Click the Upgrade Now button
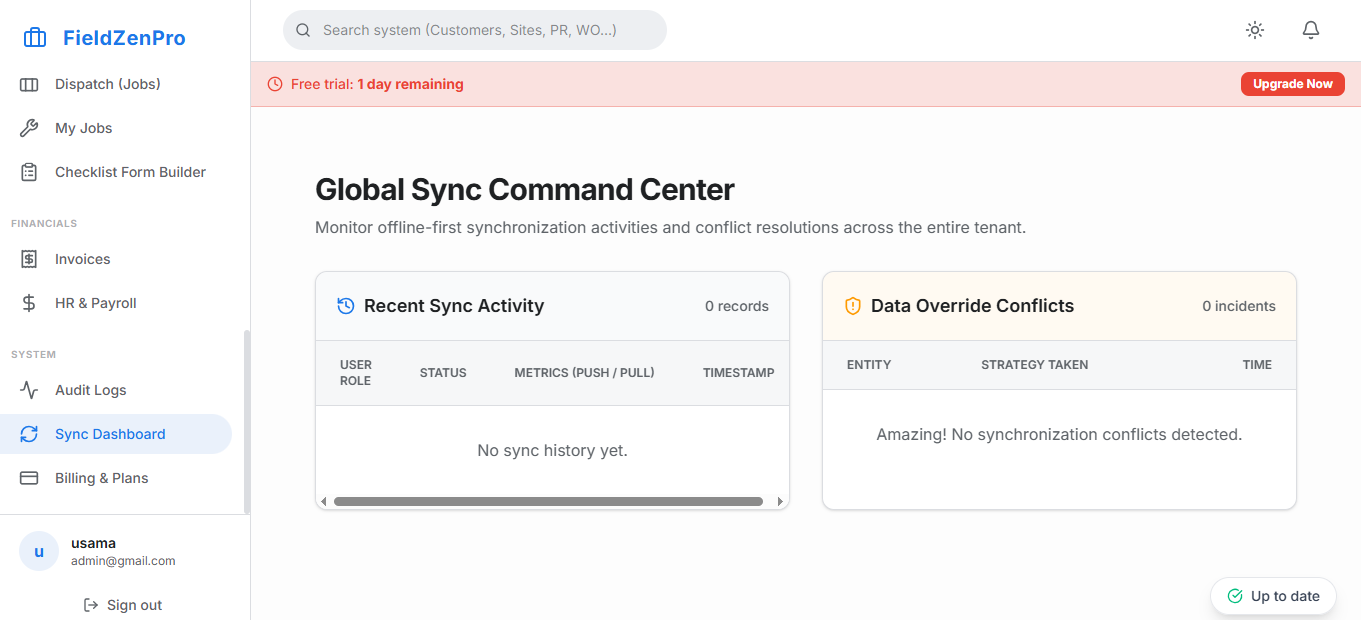This screenshot has width=1361, height=620. click(1292, 84)
